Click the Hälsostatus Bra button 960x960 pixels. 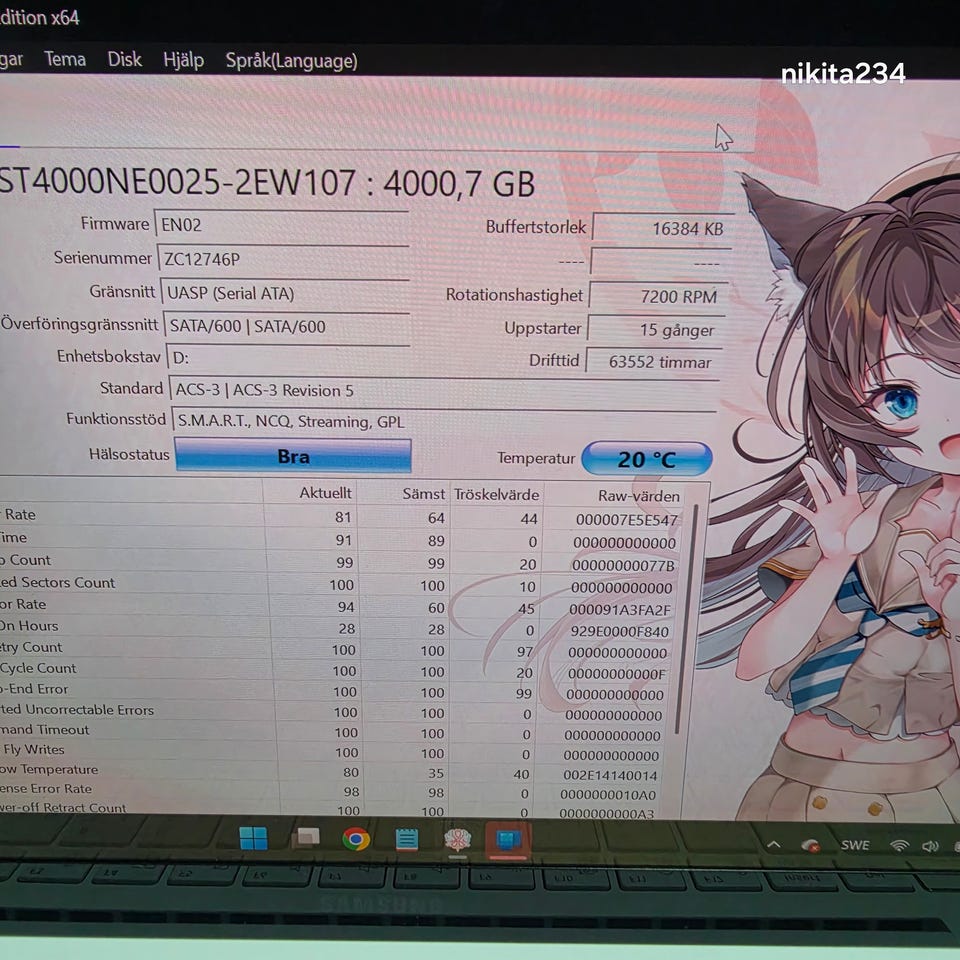point(293,456)
